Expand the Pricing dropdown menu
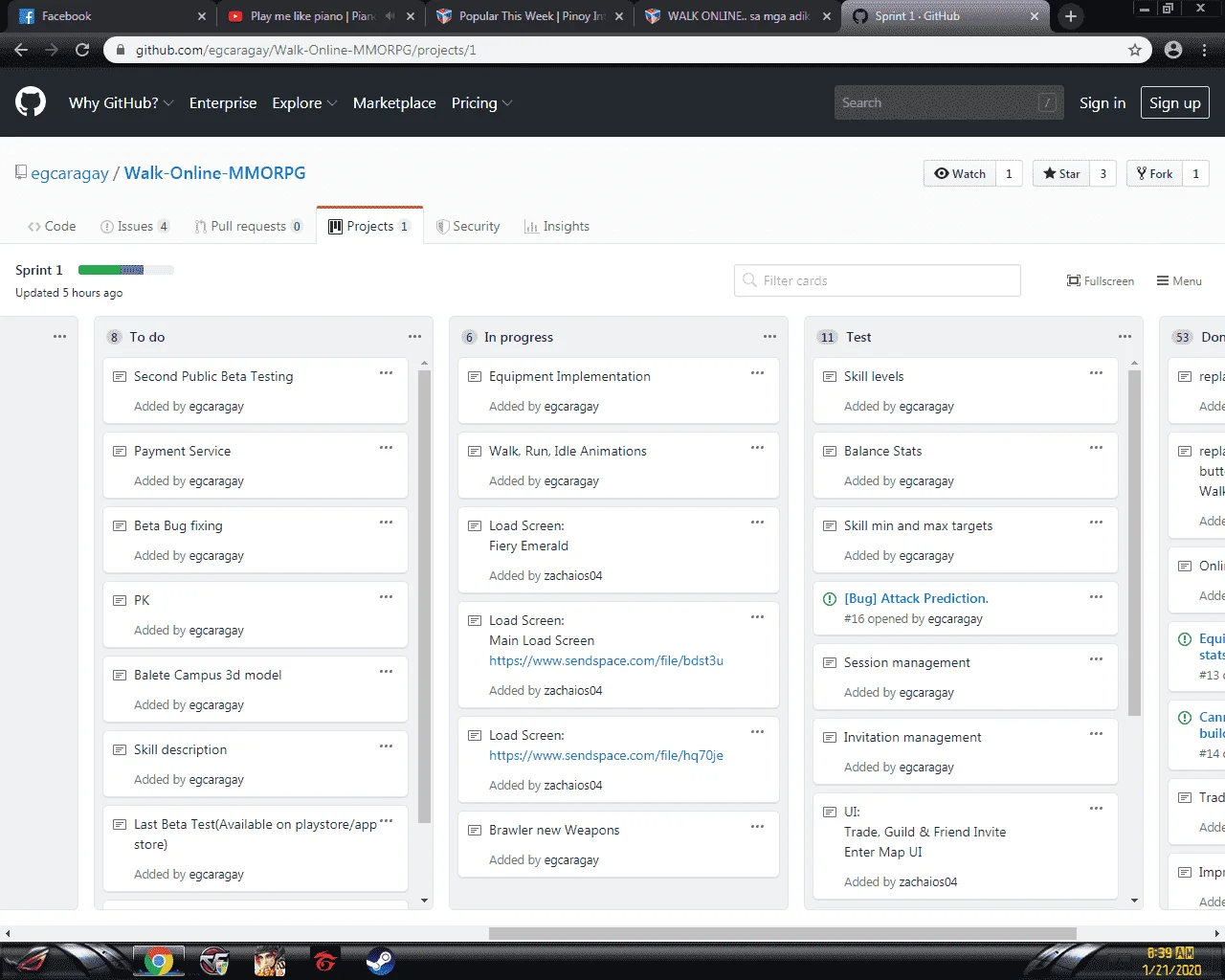 (x=481, y=103)
